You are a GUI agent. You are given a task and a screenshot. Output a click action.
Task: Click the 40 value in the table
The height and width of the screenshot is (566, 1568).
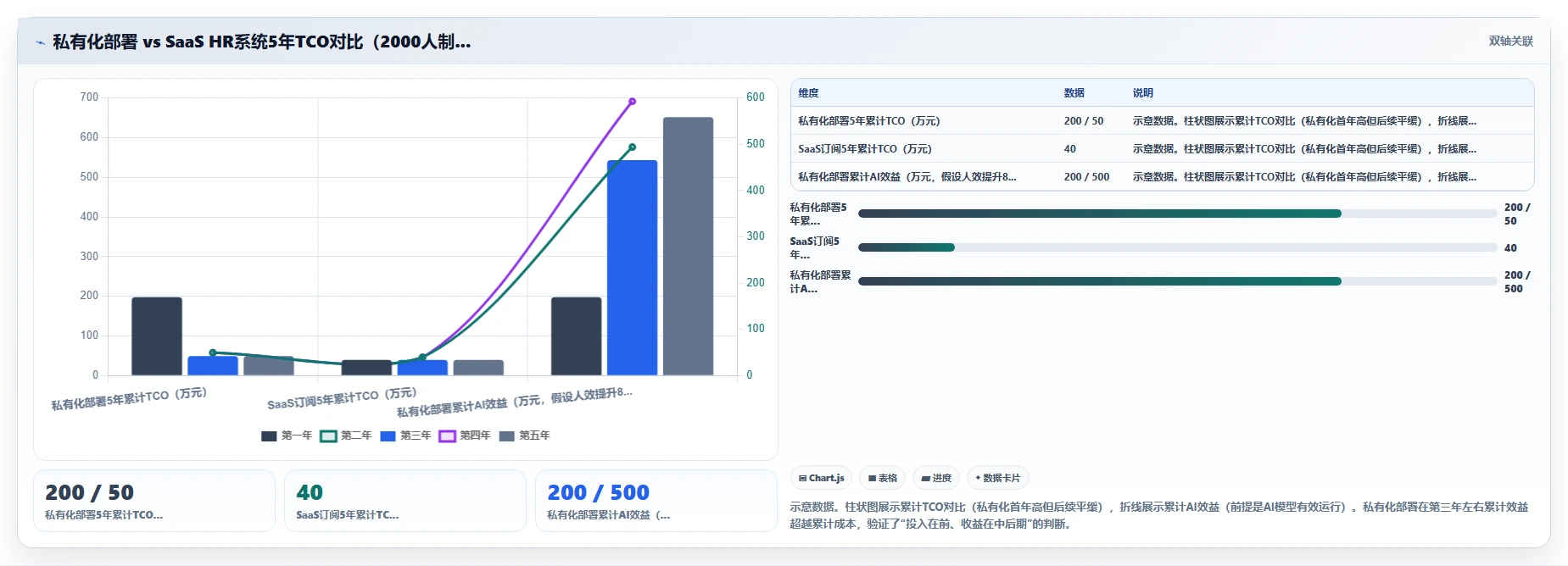click(1070, 149)
